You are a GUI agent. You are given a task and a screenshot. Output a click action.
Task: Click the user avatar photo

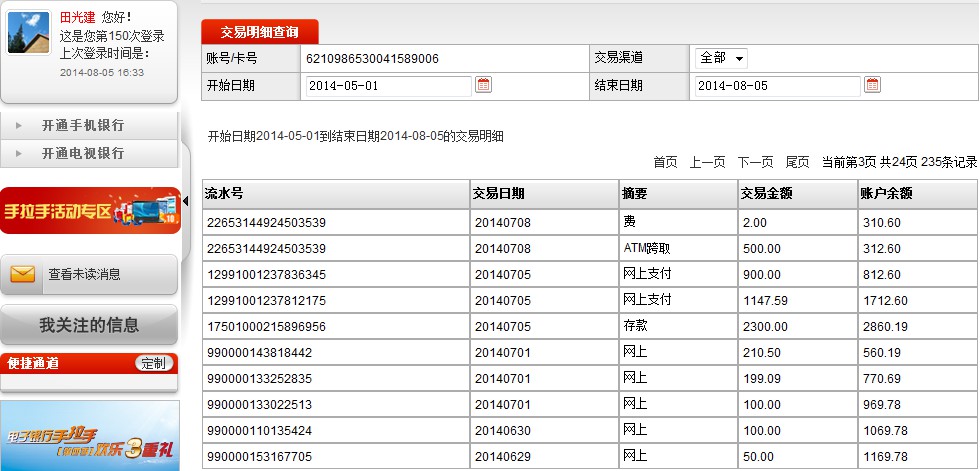29,32
